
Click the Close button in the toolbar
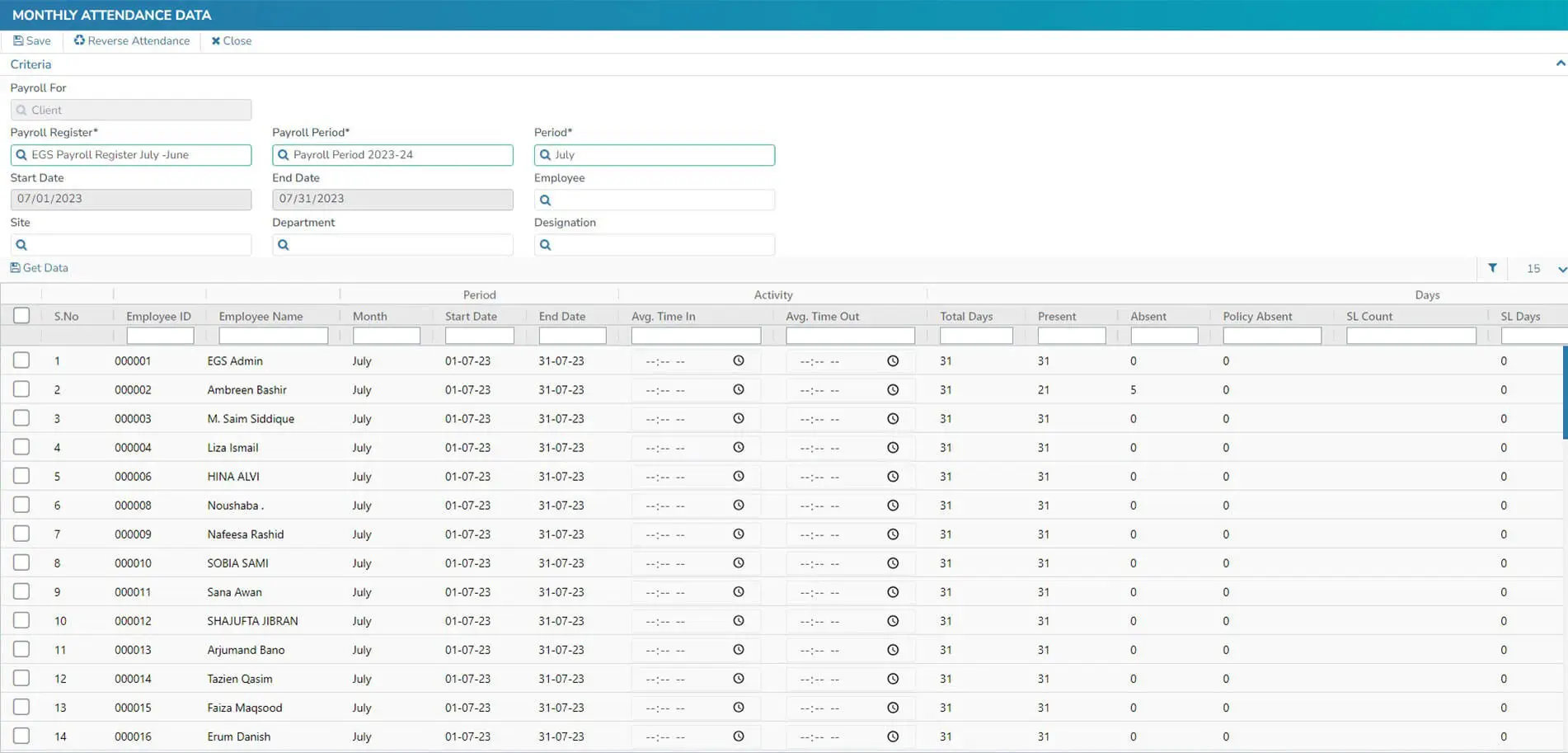coord(232,40)
